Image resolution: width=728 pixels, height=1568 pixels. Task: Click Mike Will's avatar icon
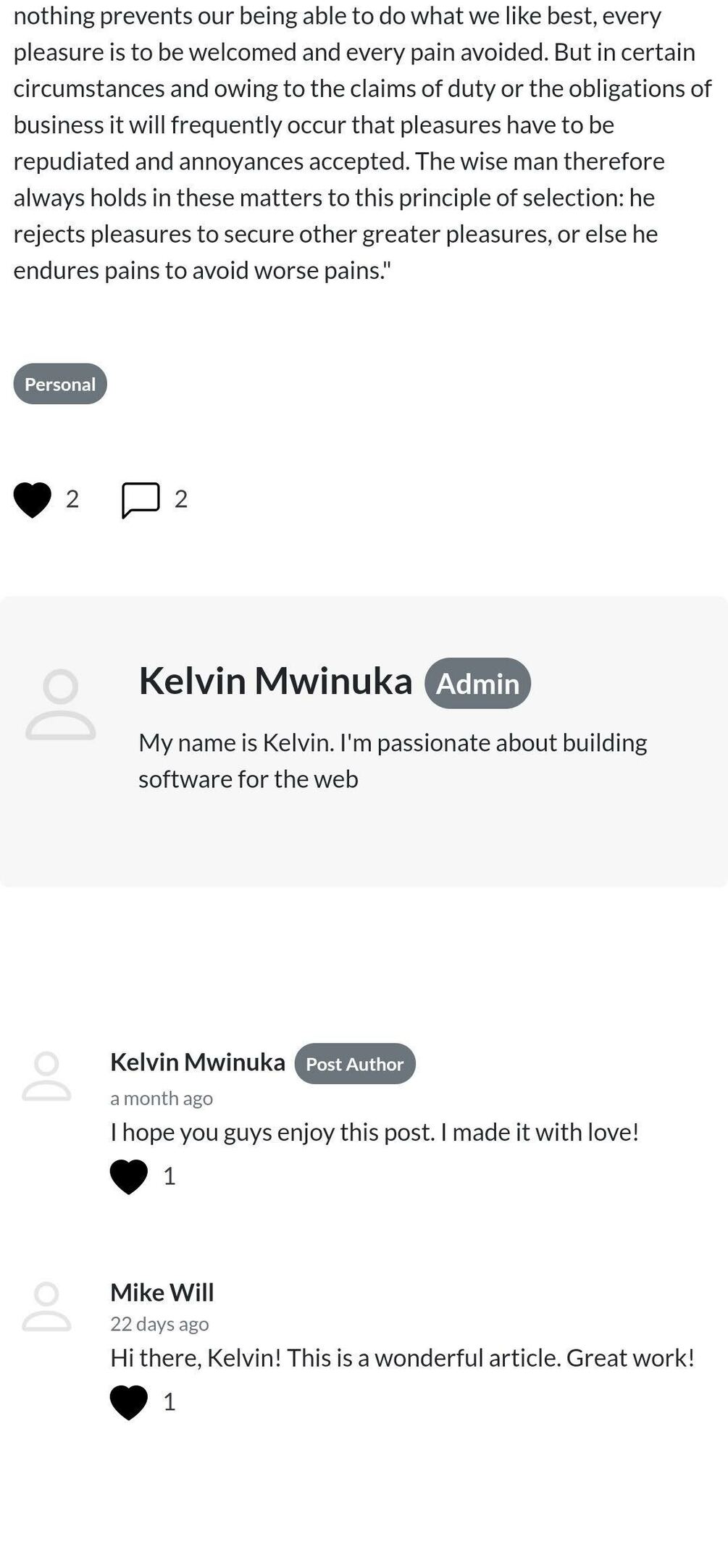[x=47, y=1307]
